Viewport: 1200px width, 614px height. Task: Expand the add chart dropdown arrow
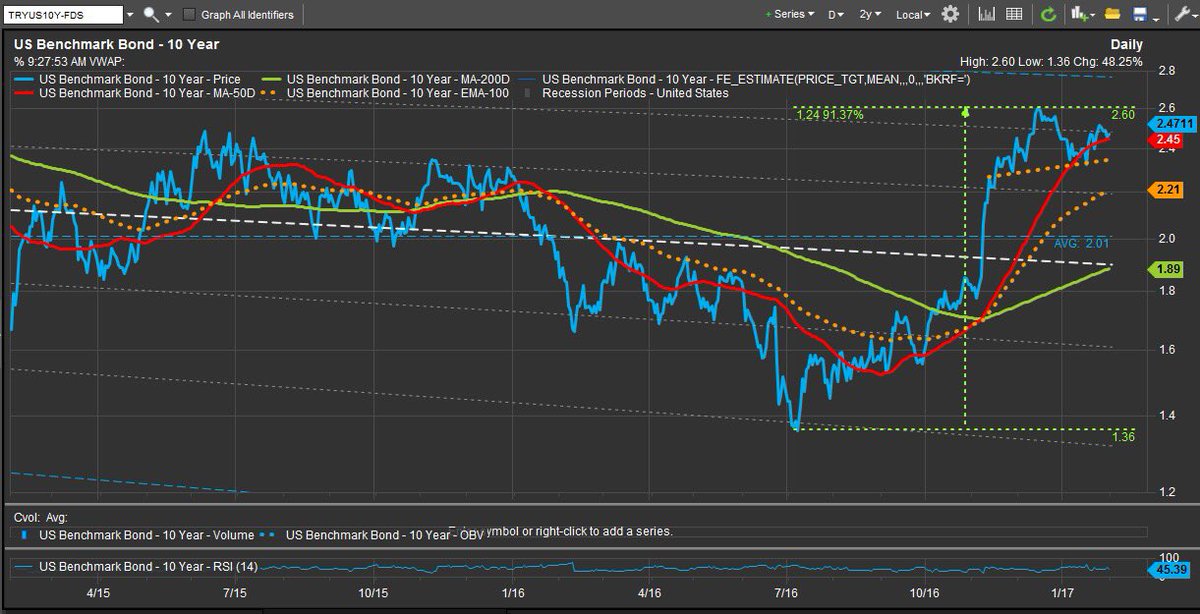click(x=1092, y=16)
